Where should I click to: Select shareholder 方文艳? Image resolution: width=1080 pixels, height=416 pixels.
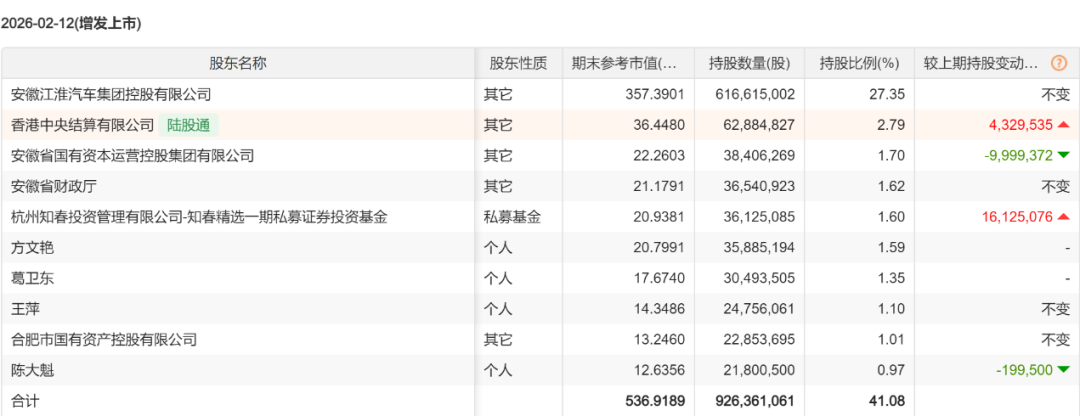point(32,247)
